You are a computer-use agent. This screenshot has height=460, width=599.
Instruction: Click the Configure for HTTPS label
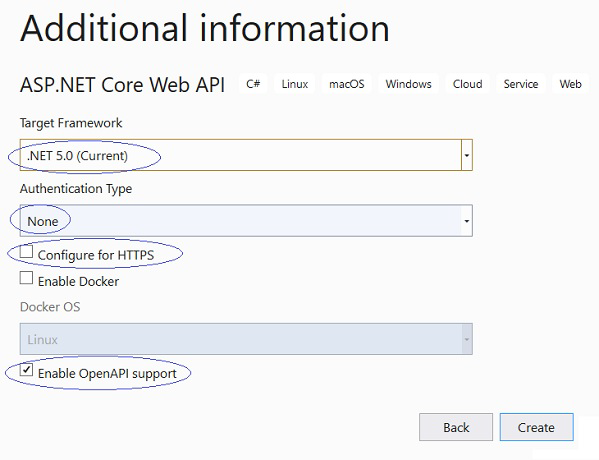pyautogui.click(x=96, y=255)
